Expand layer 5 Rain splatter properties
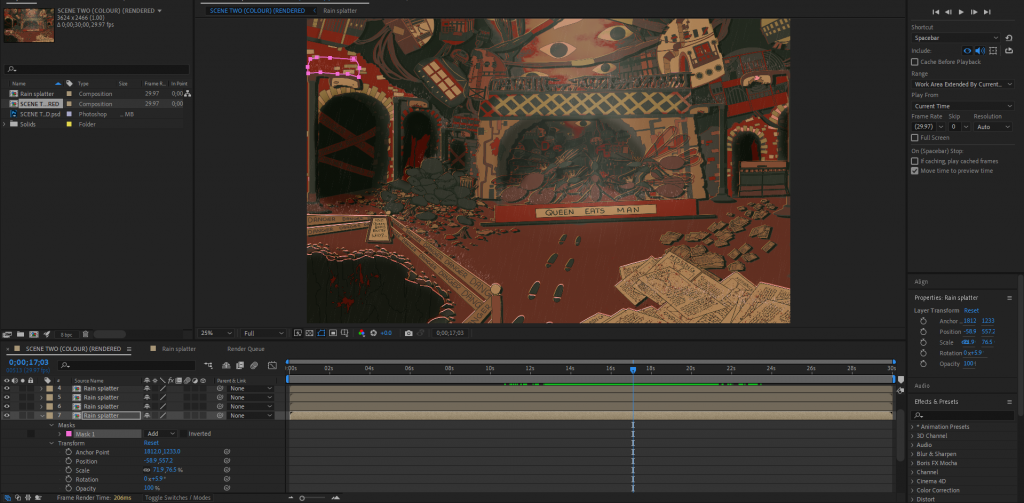Image resolution: width=1024 pixels, height=503 pixels. click(41, 397)
